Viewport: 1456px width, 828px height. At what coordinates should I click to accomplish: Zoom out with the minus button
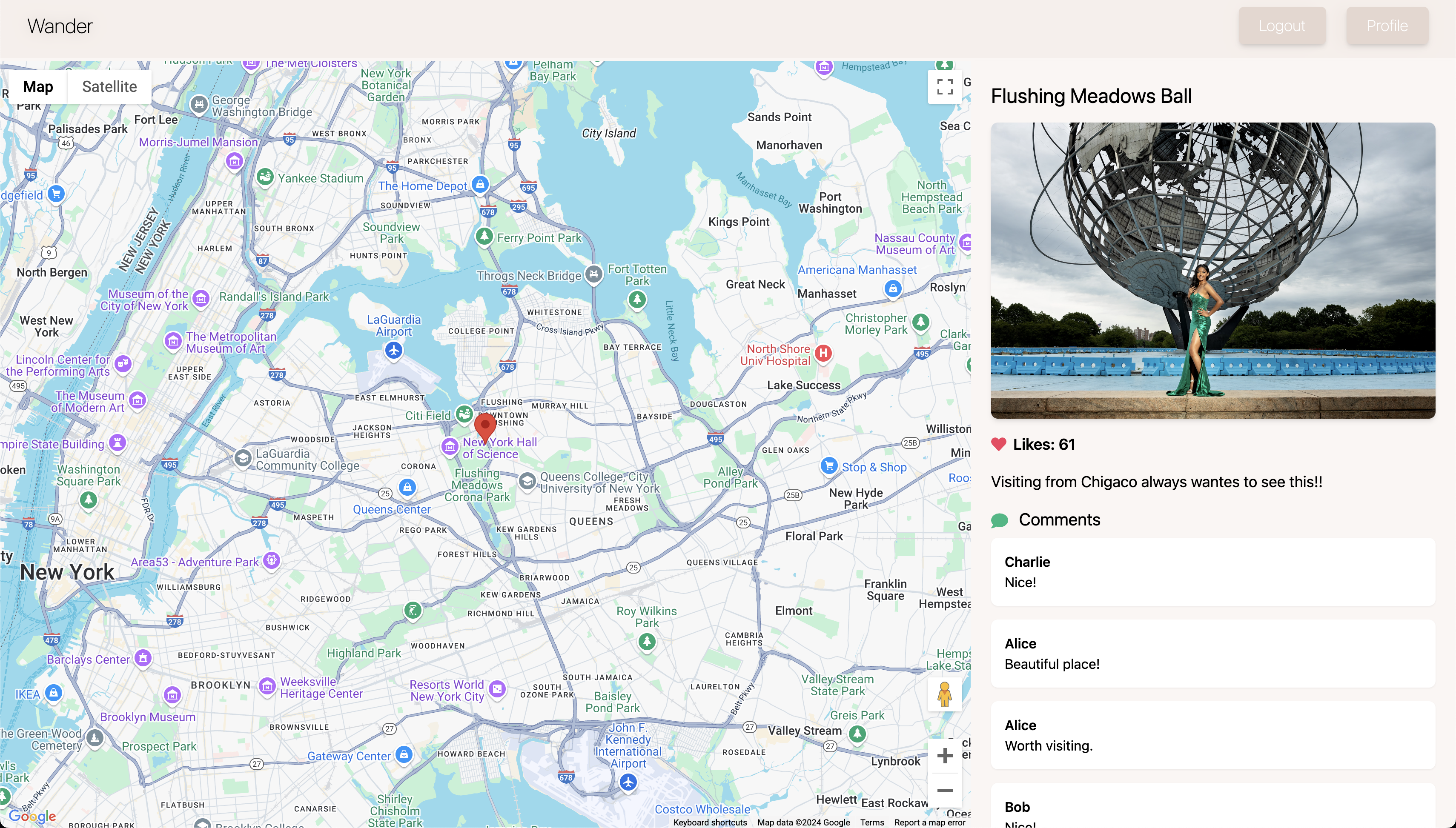pyautogui.click(x=945, y=791)
